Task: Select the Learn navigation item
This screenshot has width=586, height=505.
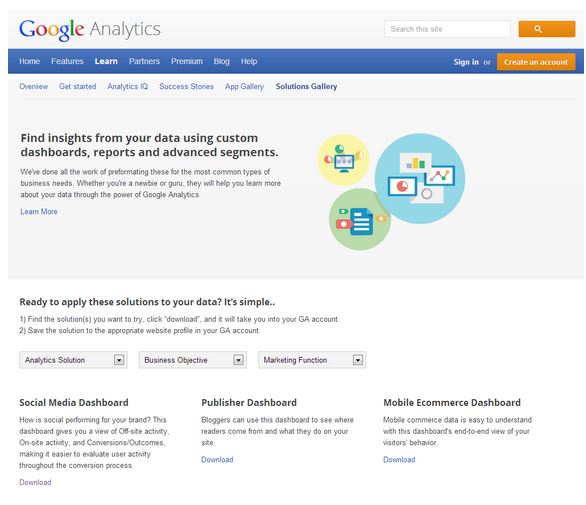Action: coord(106,61)
